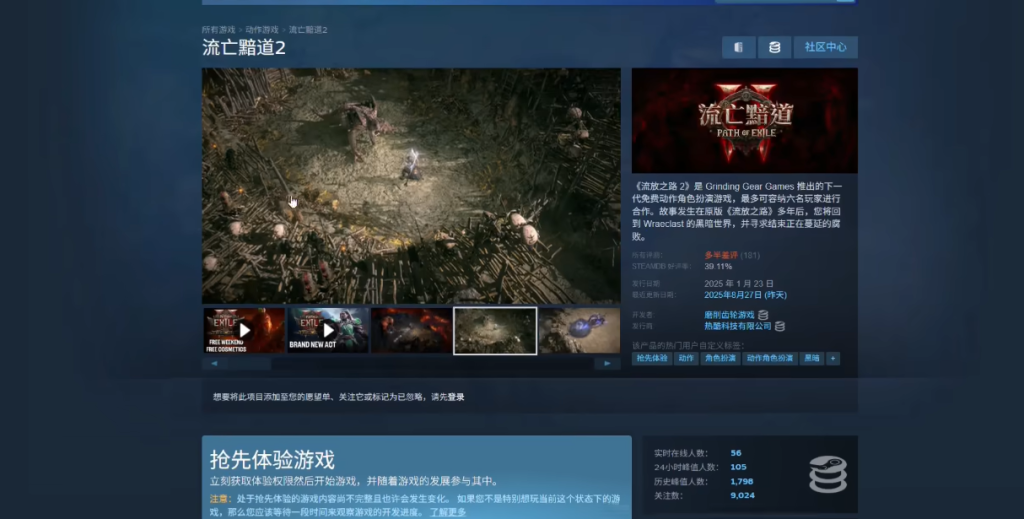
Task: Click the book icon button beside 社区中心
Action: [739, 47]
